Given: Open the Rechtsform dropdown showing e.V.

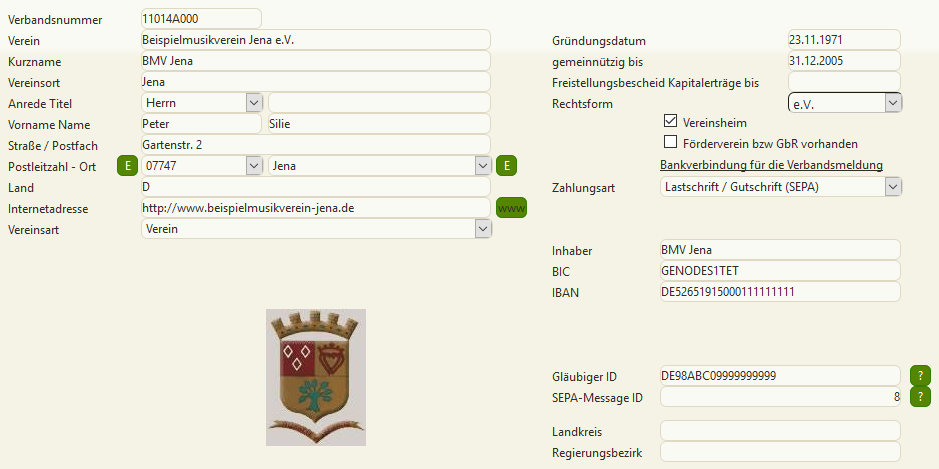Looking at the screenshot, I should [x=893, y=103].
